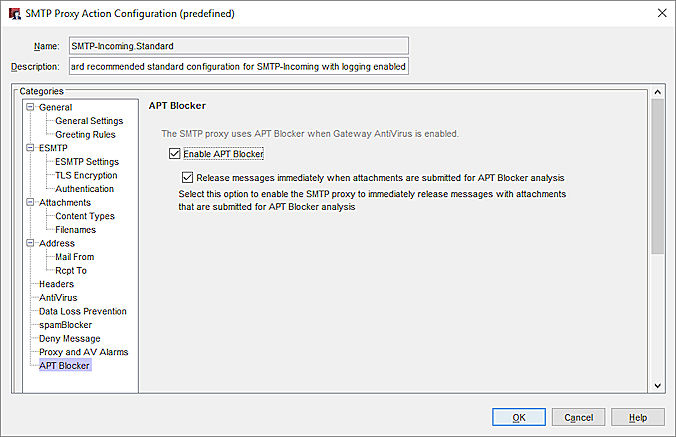Open Content Types under Attachments
Screen dimensions: 676x437
tap(85, 216)
